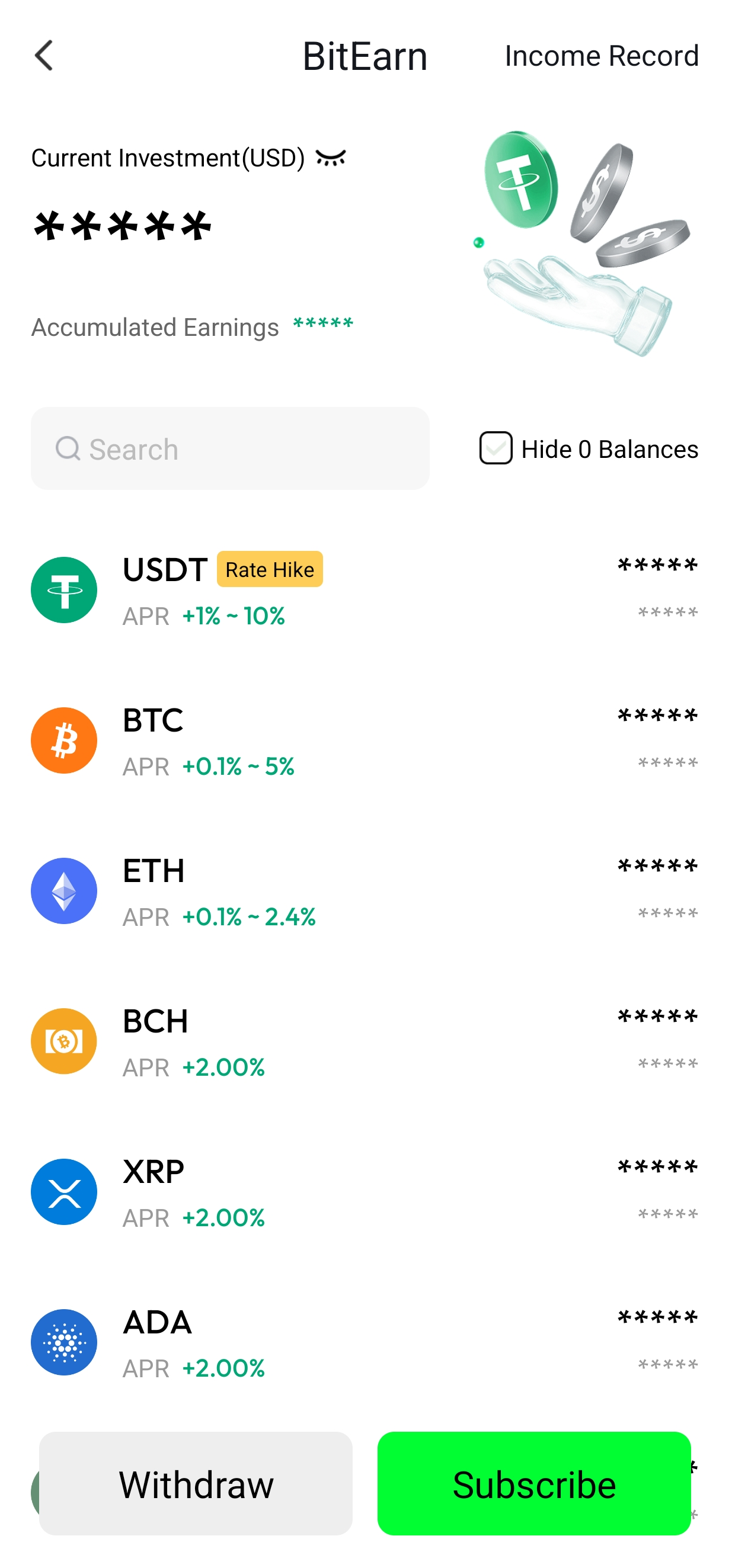Click the ETH Ethereum coin icon
The height and width of the screenshot is (1568, 732).
pos(64,890)
